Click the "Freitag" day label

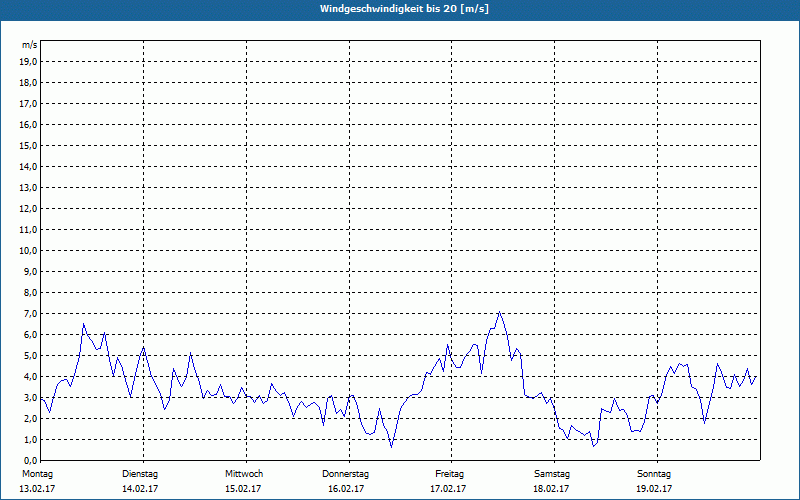449,474
